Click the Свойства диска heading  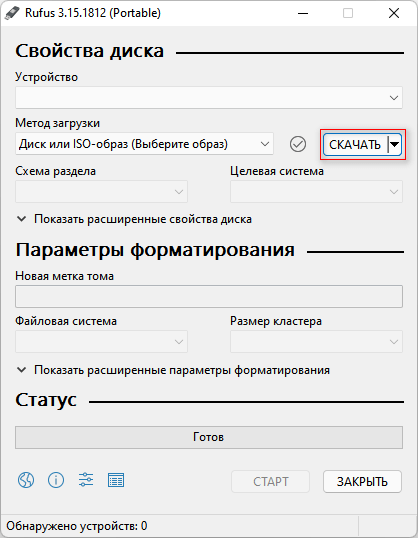click(90, 51)
